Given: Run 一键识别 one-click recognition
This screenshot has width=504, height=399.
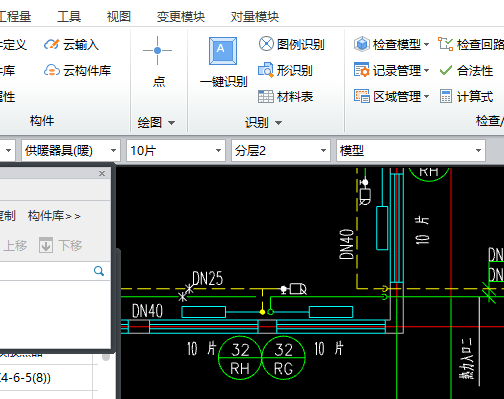Looking at the screenshot, I should 223,62.
